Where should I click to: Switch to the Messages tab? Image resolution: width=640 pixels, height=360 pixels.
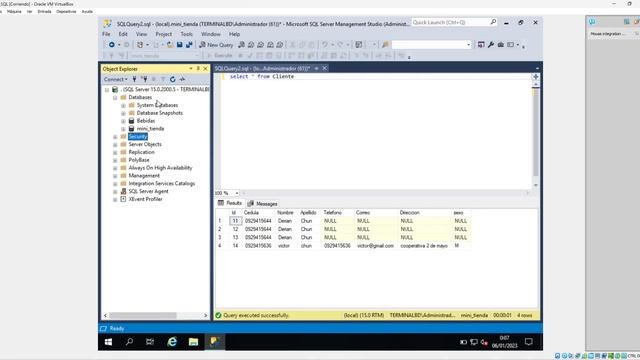[x=262, y=204]
